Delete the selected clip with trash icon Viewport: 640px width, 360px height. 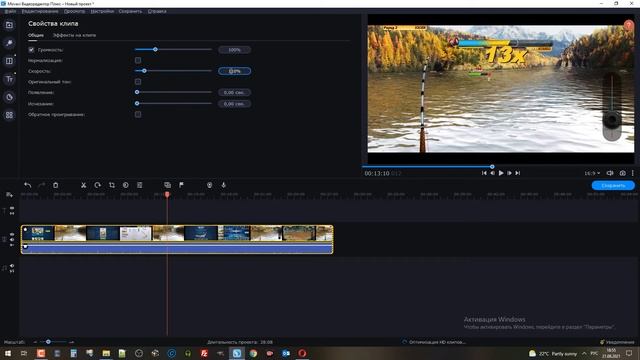56,185
